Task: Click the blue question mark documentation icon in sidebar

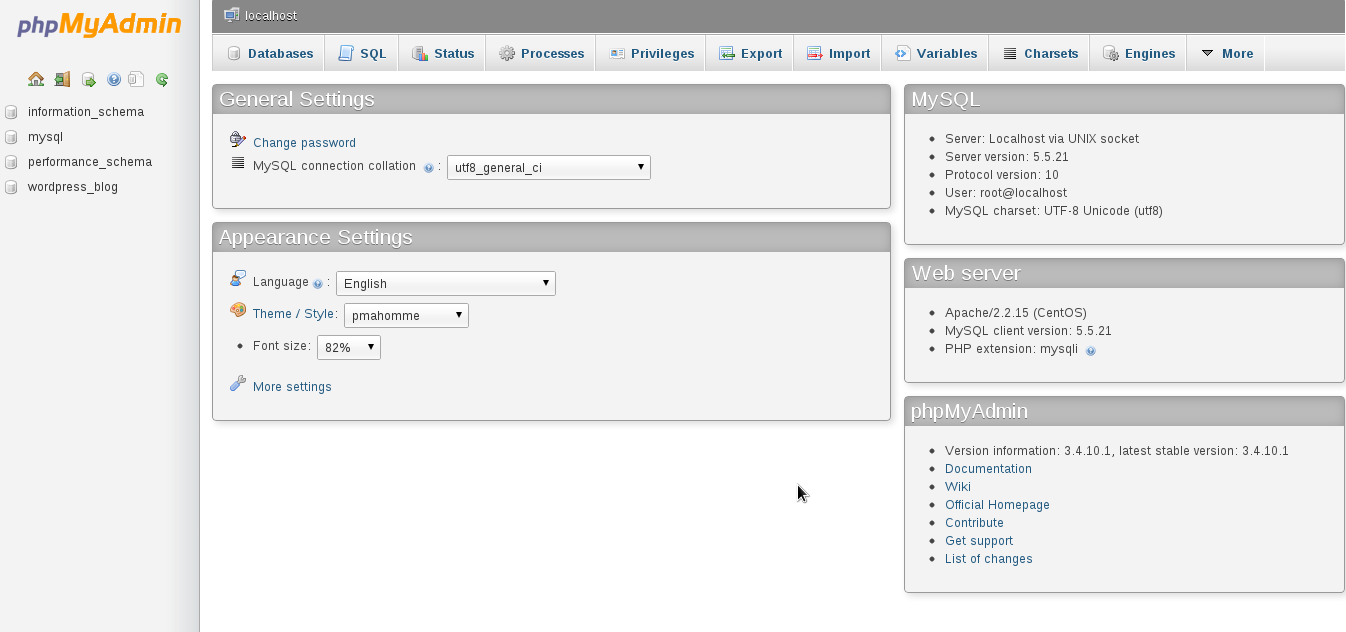Action: pos(113,79)
